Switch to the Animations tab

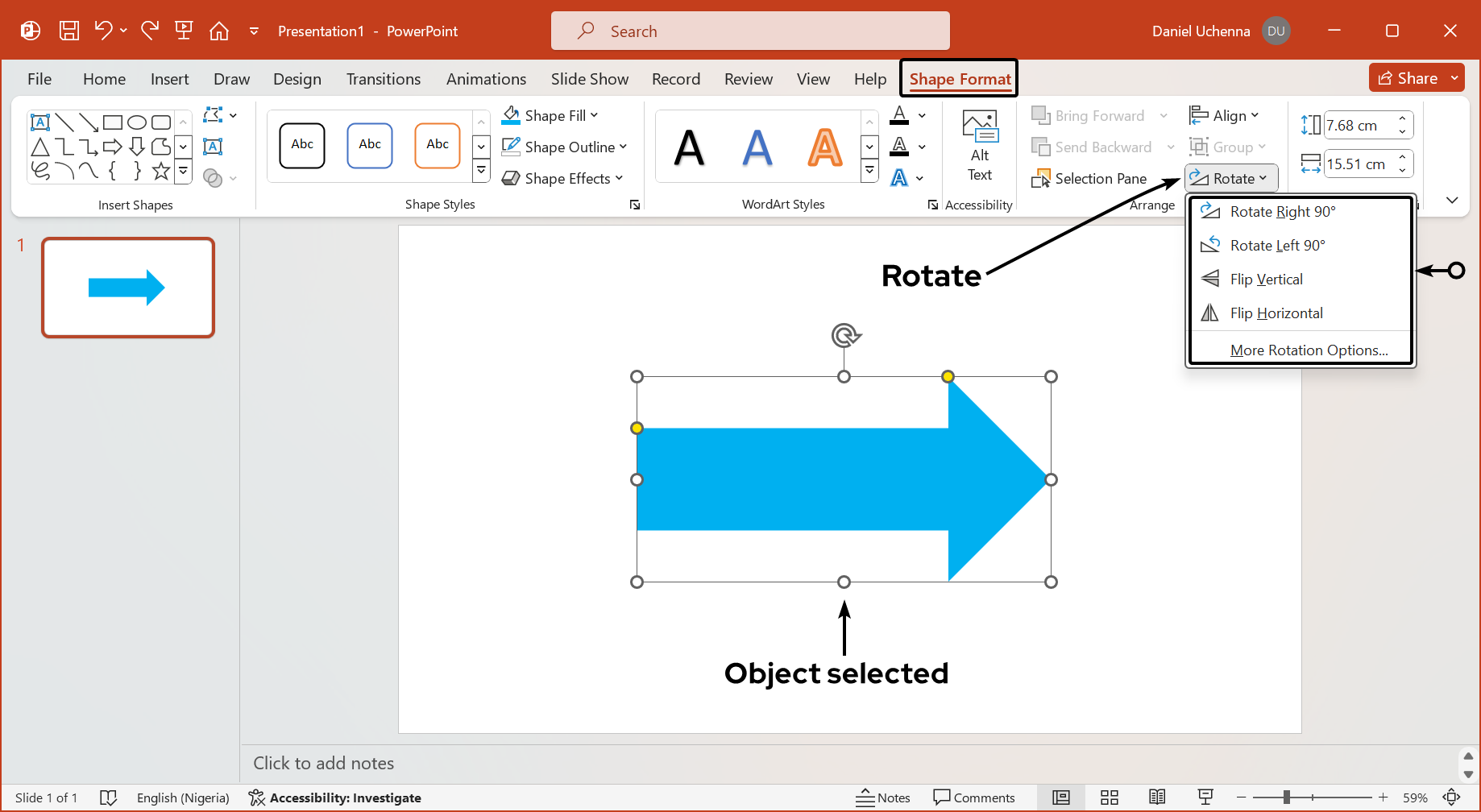click(486, 79)
